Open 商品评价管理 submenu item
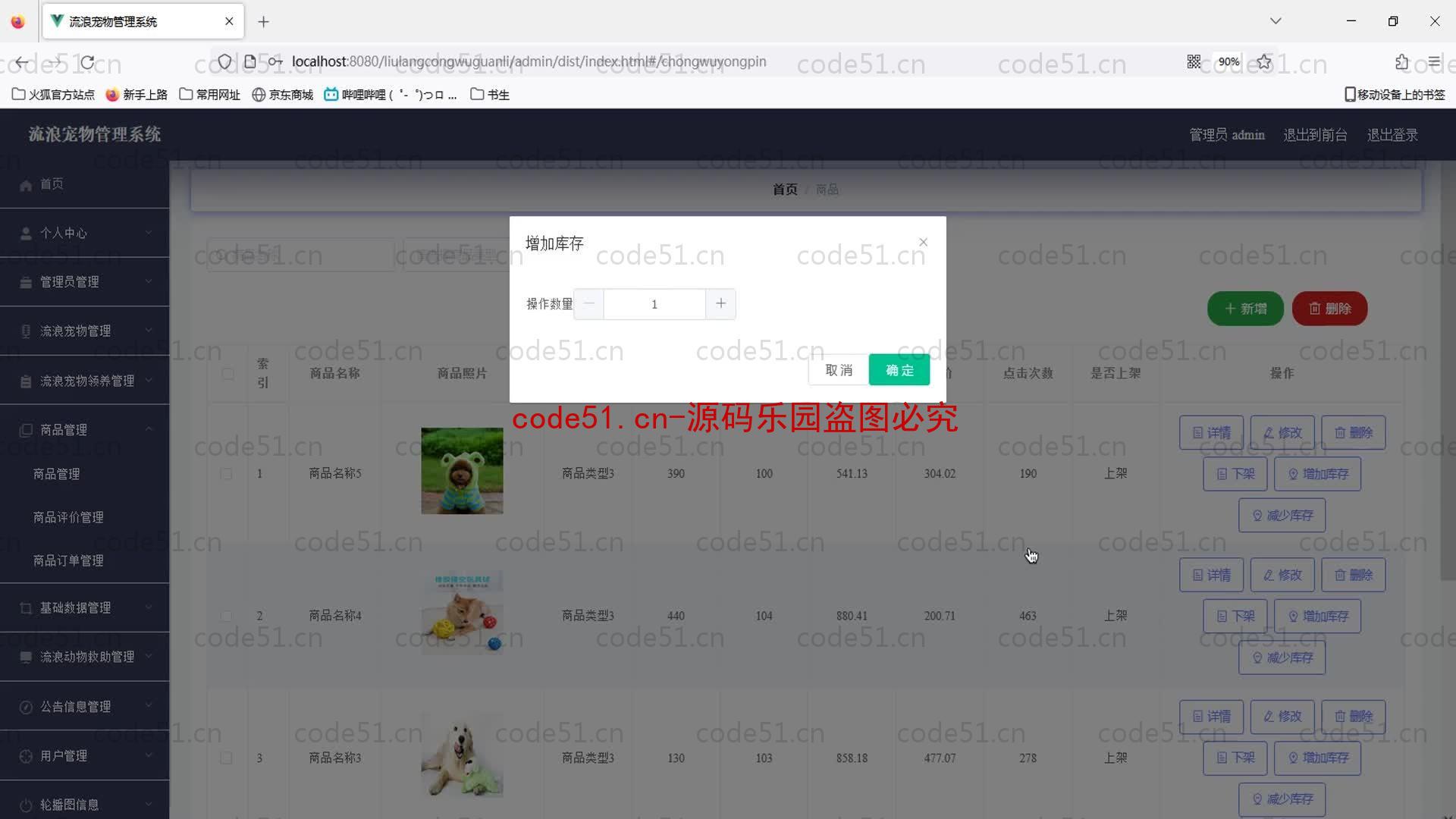1456x819 pixels. [x=68, y=517]
